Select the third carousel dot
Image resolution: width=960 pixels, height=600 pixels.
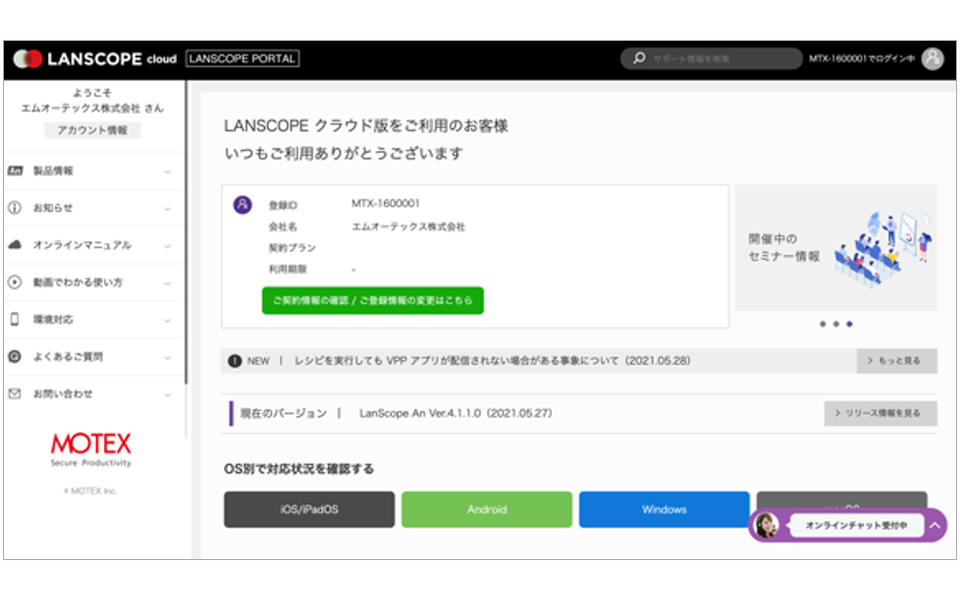point(849,324)
